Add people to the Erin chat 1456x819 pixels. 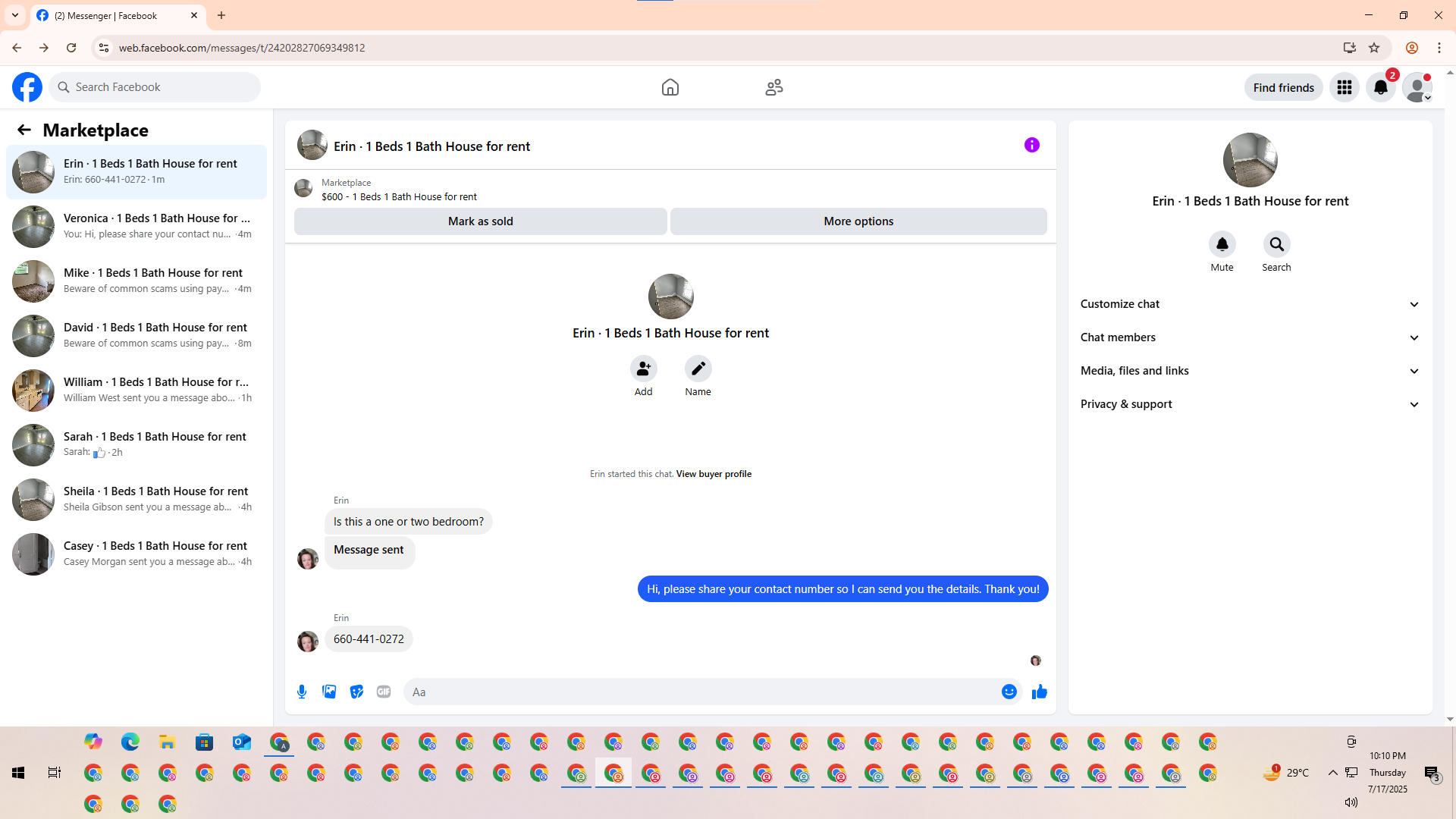pos(644,369)
